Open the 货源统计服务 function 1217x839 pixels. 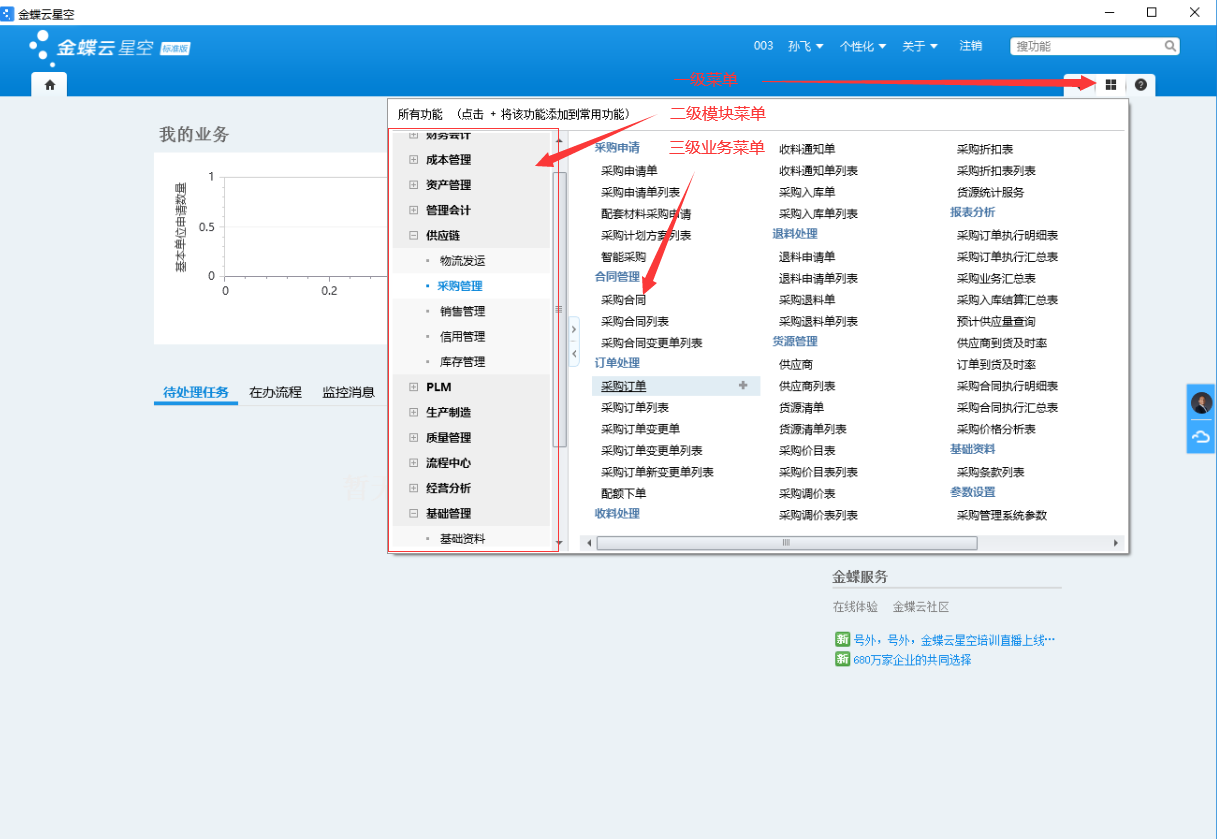click(x=991, y=192)
